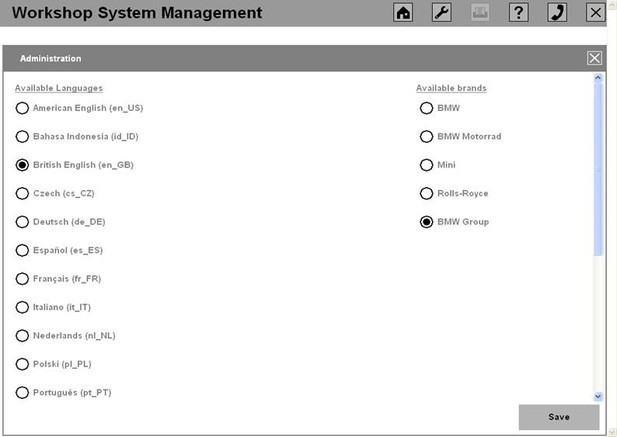Pick Français (fr_FR) language
Image resolution: width=617 pixels, height=437 pixels.
pos(22,279)
